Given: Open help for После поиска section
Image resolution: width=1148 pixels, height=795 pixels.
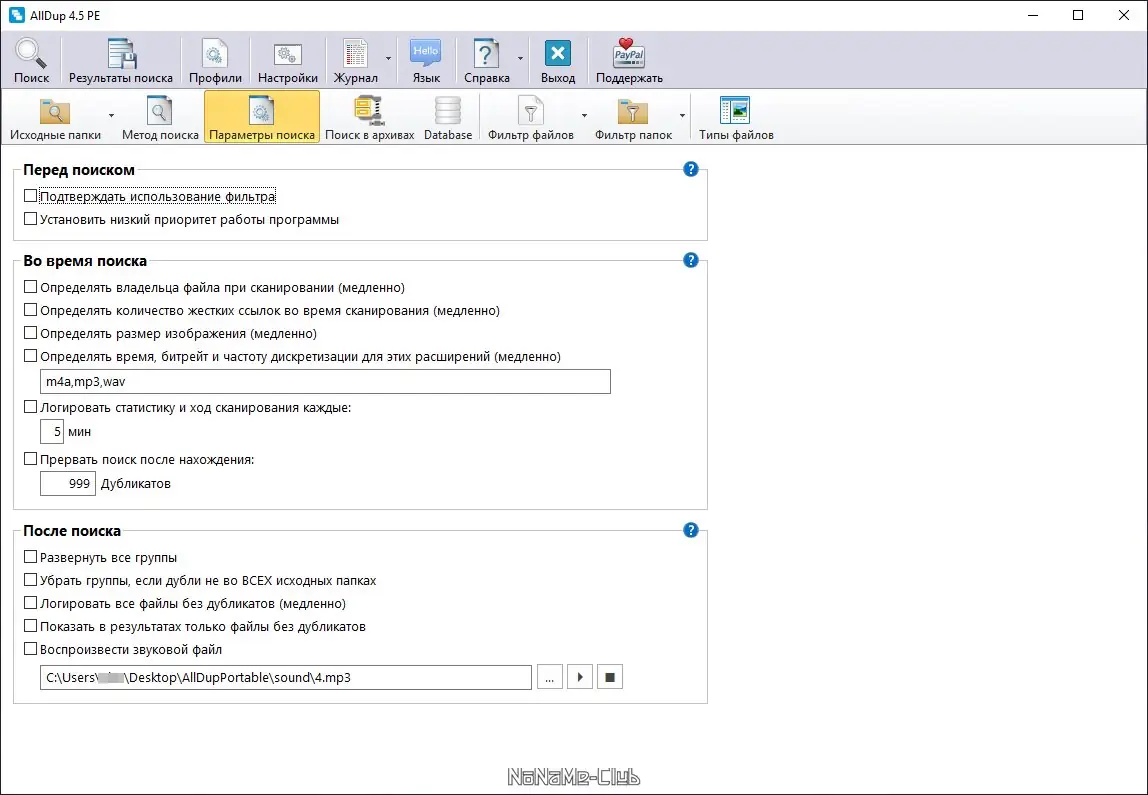Looking at the screenshot, I should coord(690,531).
